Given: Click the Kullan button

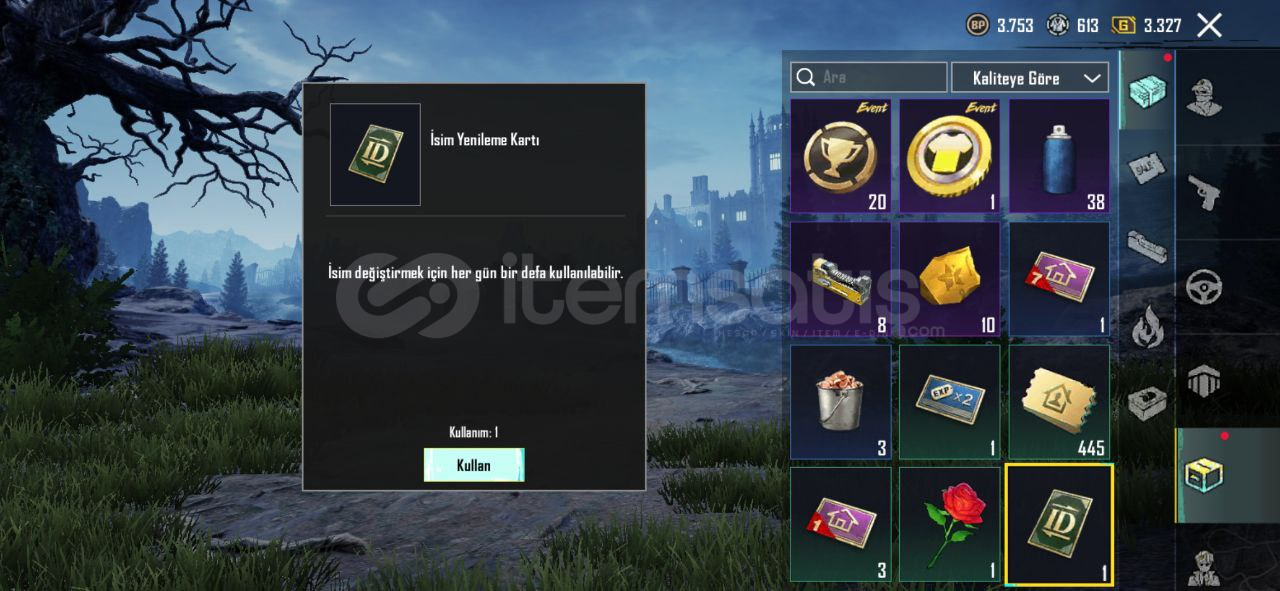Looking at the screenshot, I should coord(474,465).
